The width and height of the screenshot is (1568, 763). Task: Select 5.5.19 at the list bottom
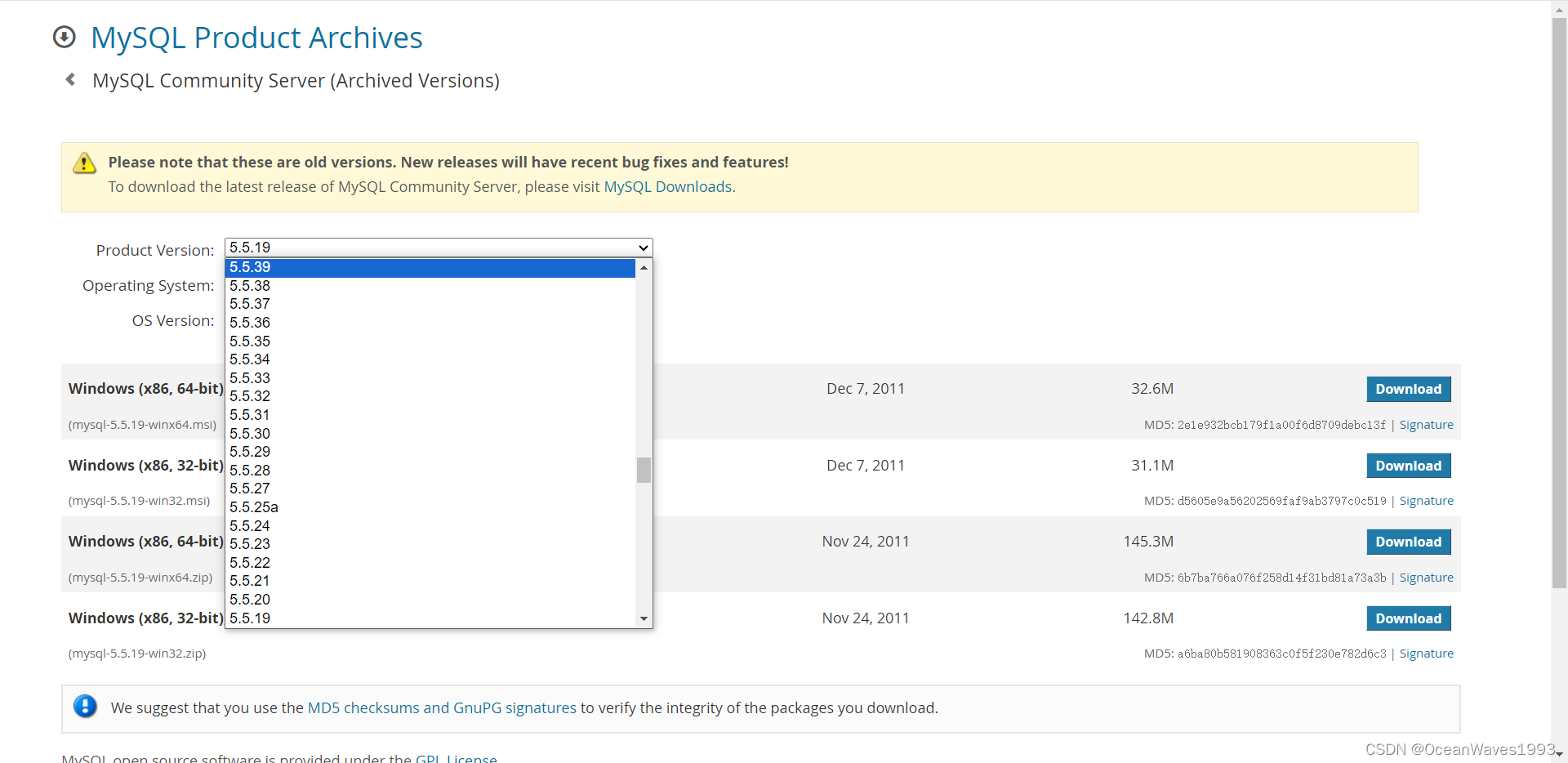click(x=430, y=618)
